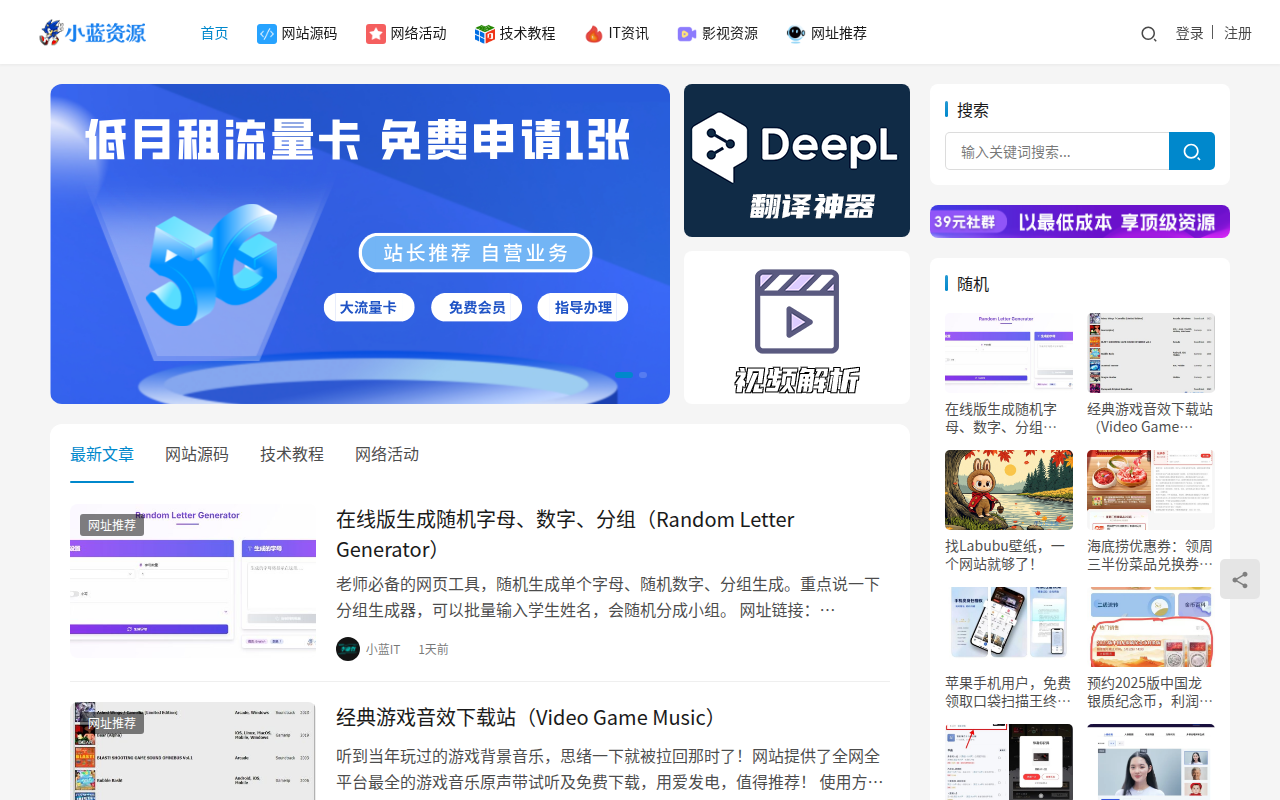Focus the 输入关键词搜索 input field
This screenshot has height=800, width=1280.
pyautogui.click(x=1057, y=151)
